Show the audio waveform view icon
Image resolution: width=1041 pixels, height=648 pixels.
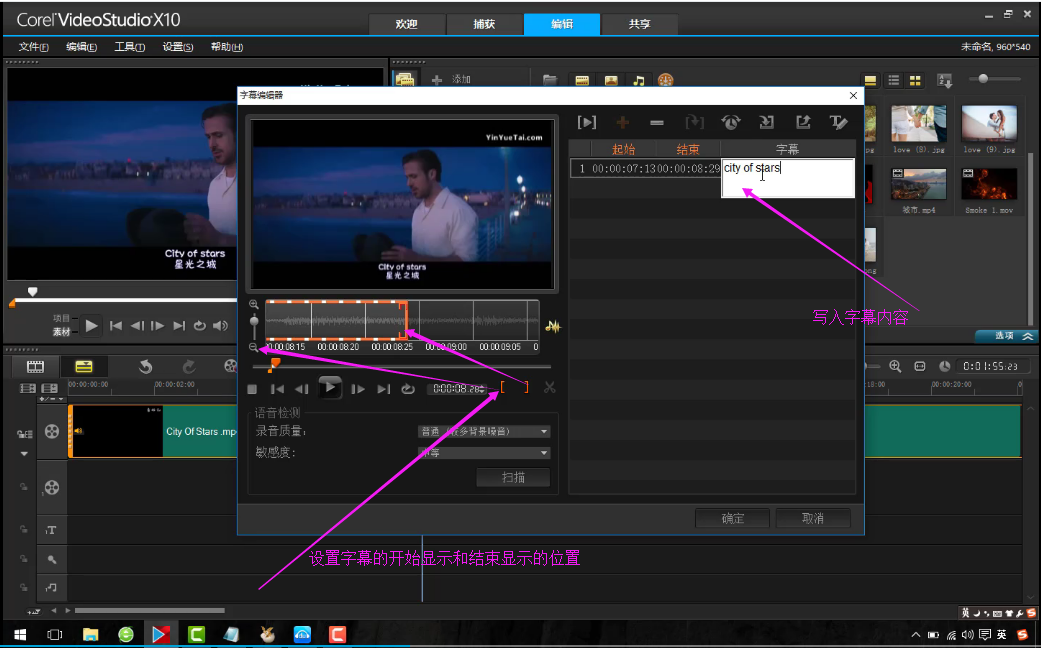[x=552, y=326]
